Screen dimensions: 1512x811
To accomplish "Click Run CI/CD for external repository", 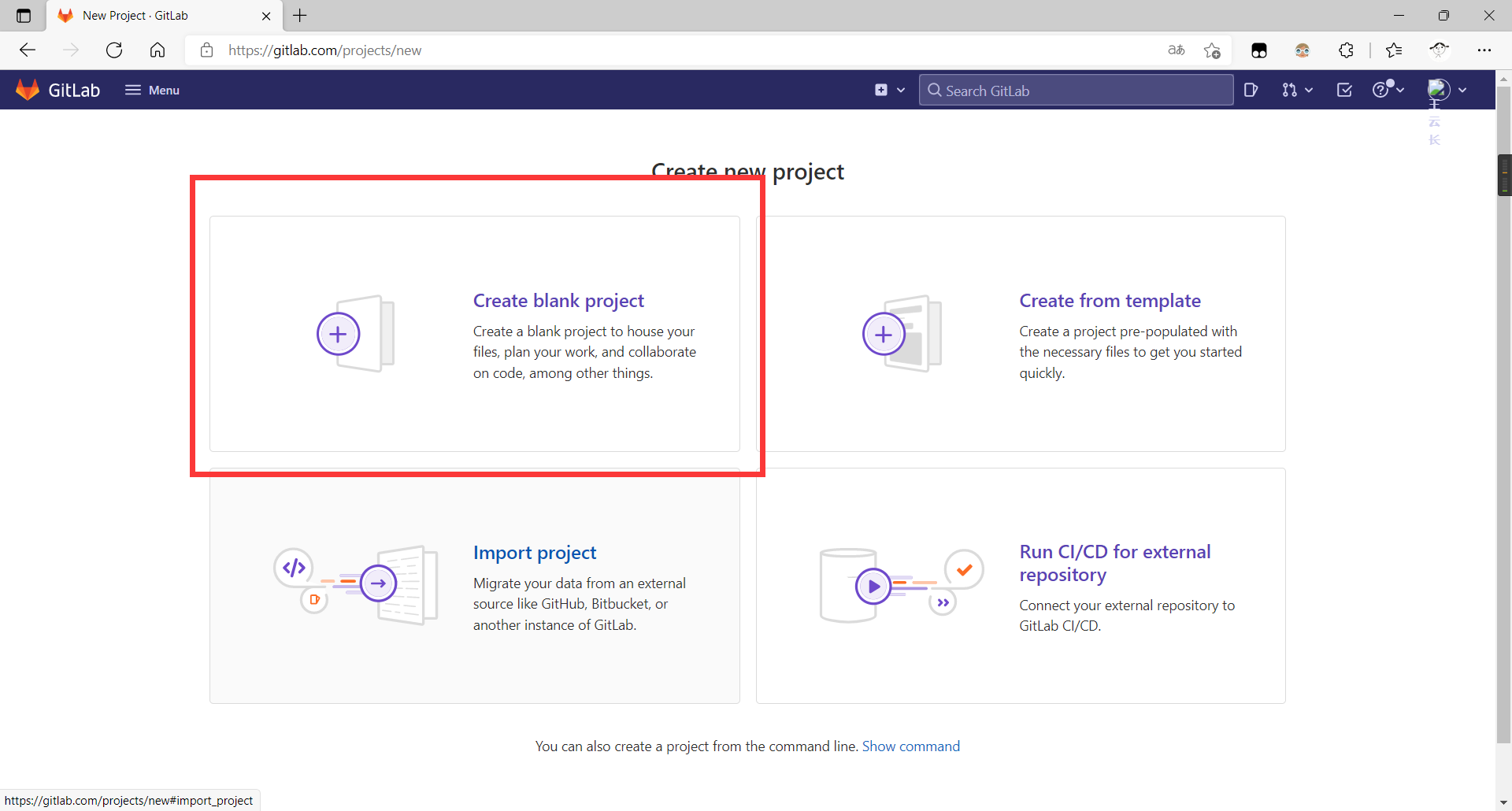I will 1115,563.
